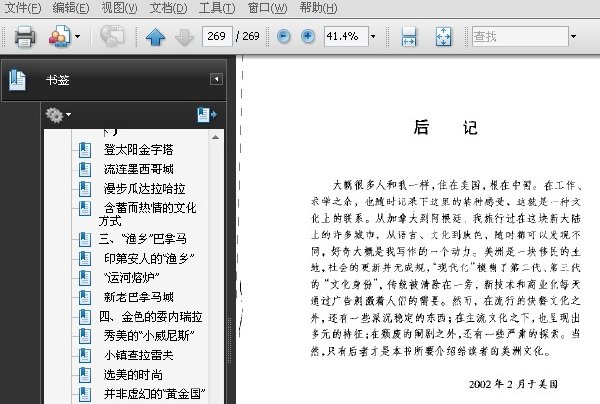This screenshot has width=600, height=404.
Task: Open the 视图(V) menu
Action: pyautogui.click(x=119, y=8)
